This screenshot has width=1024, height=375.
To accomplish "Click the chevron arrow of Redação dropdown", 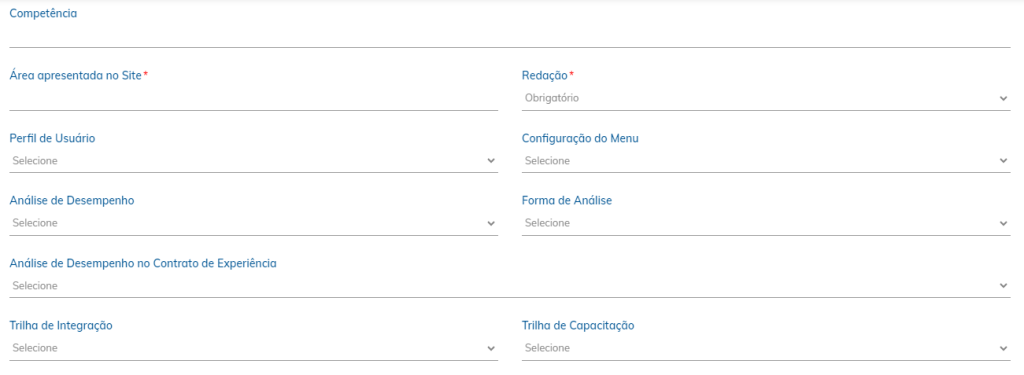I will 1003,99.
